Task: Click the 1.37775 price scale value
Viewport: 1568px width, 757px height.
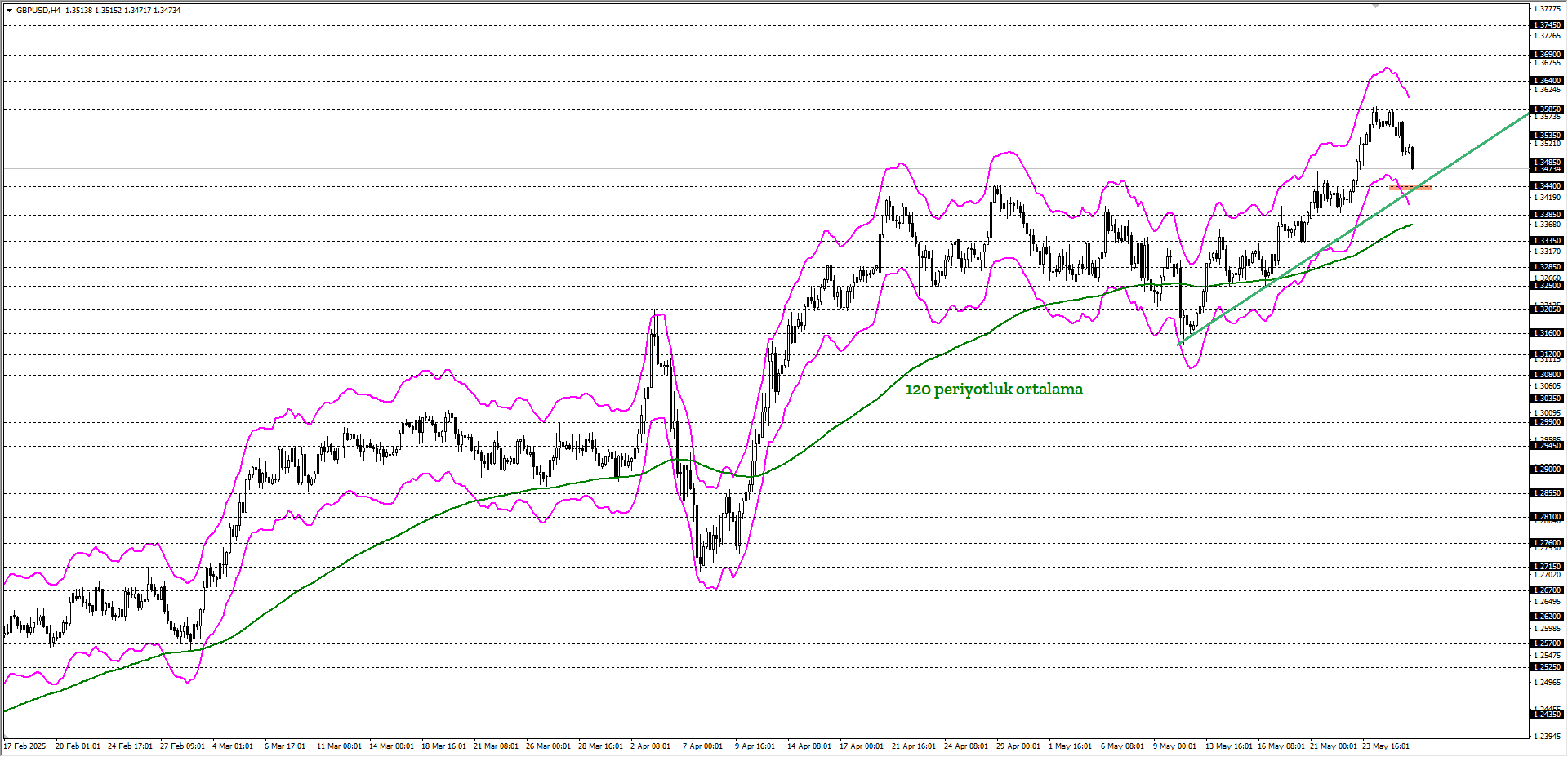Action: coord(1548,9)
